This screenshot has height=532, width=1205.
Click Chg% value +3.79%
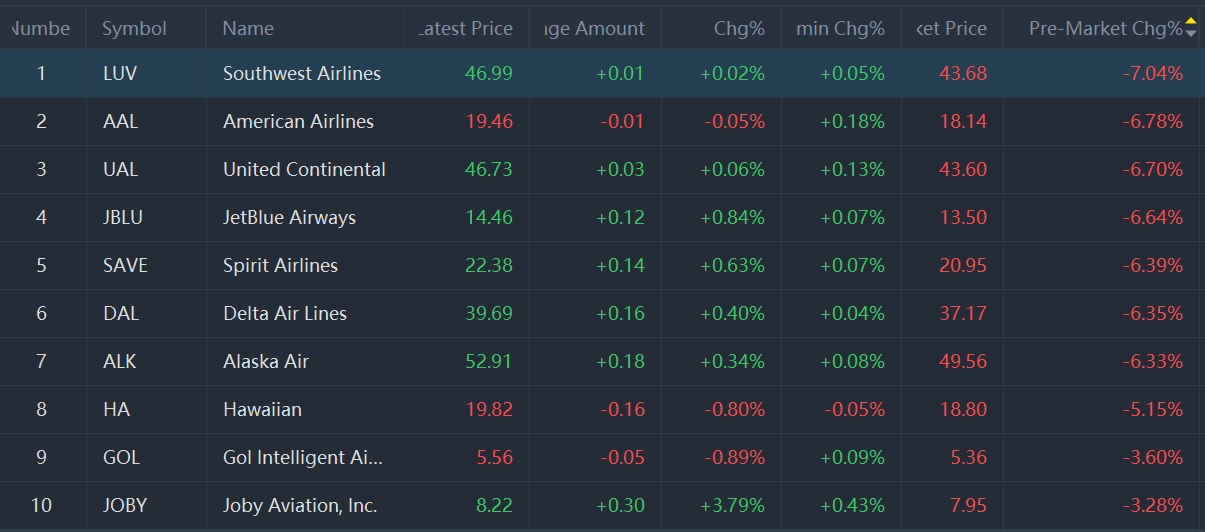click(x=732, y=505)
